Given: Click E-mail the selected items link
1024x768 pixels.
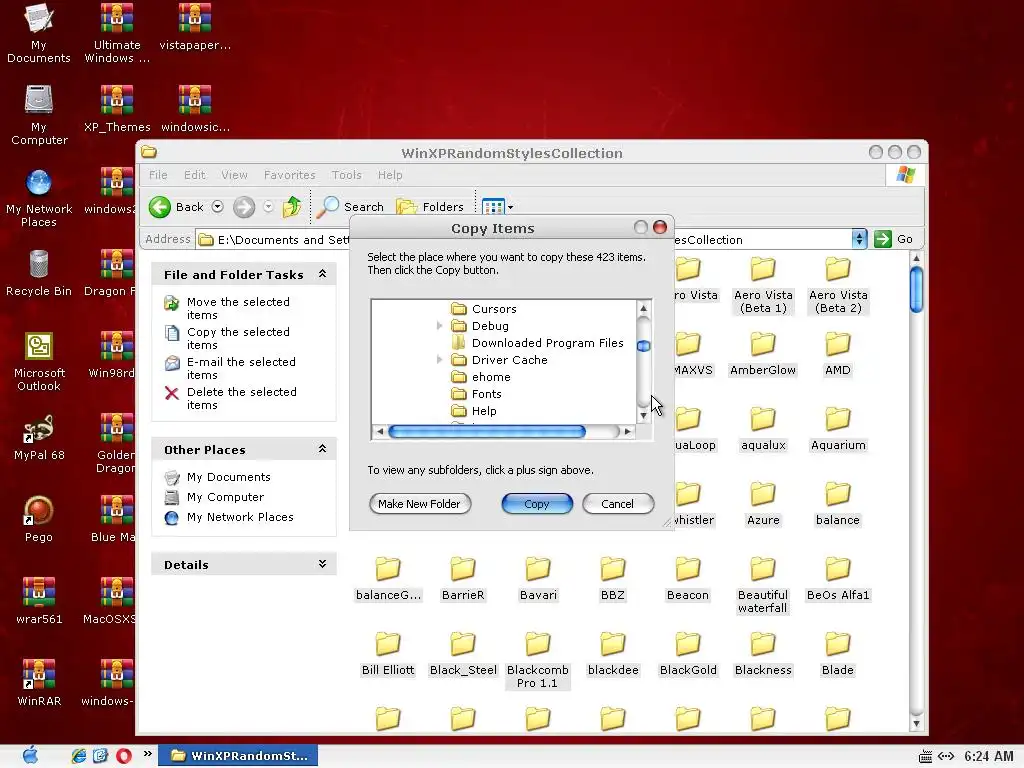Looking at the screenshot, I should tap(241, 368).
